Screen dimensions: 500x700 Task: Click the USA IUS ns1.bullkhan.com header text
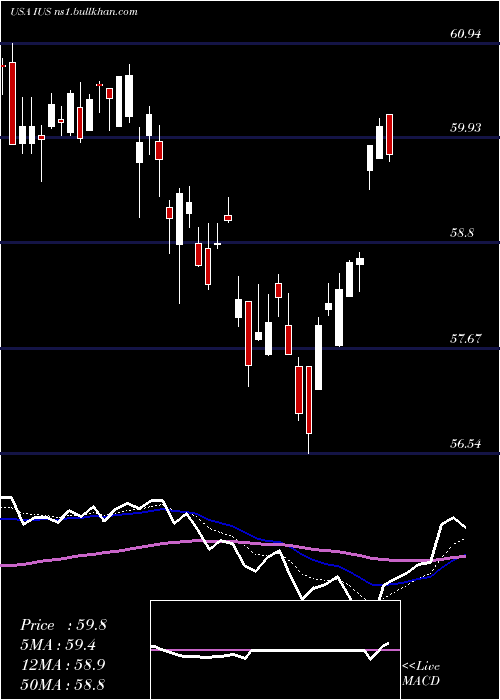[74, 12]
